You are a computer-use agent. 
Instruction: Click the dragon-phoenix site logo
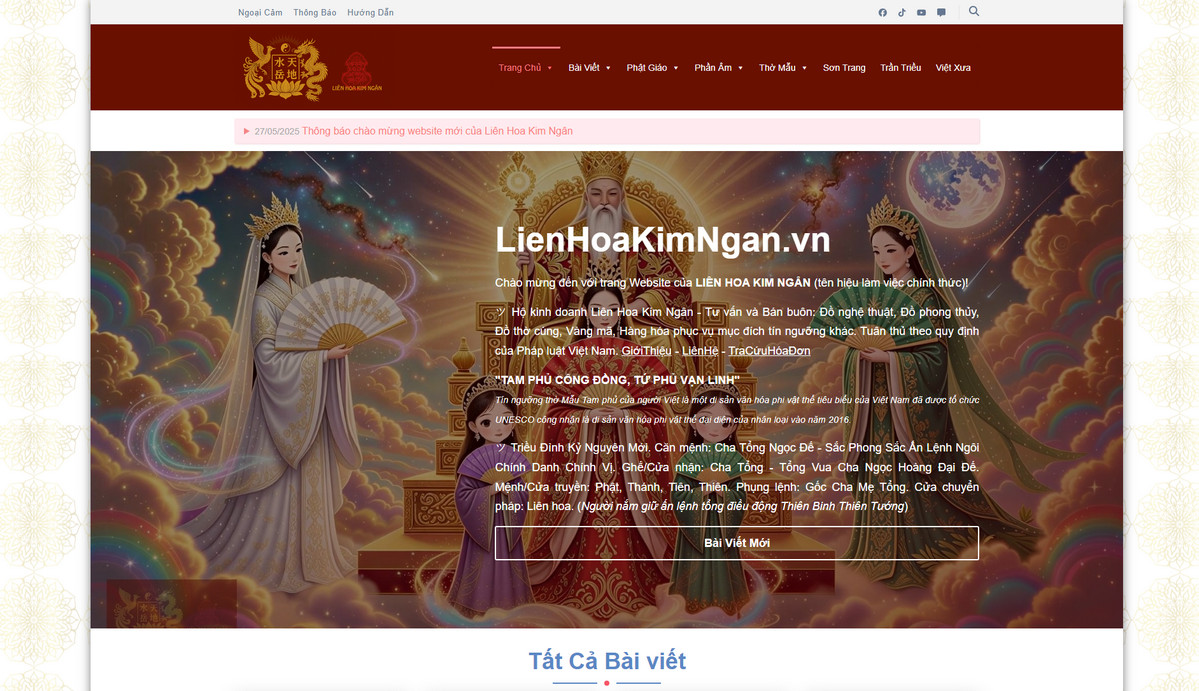pos(286,70)
